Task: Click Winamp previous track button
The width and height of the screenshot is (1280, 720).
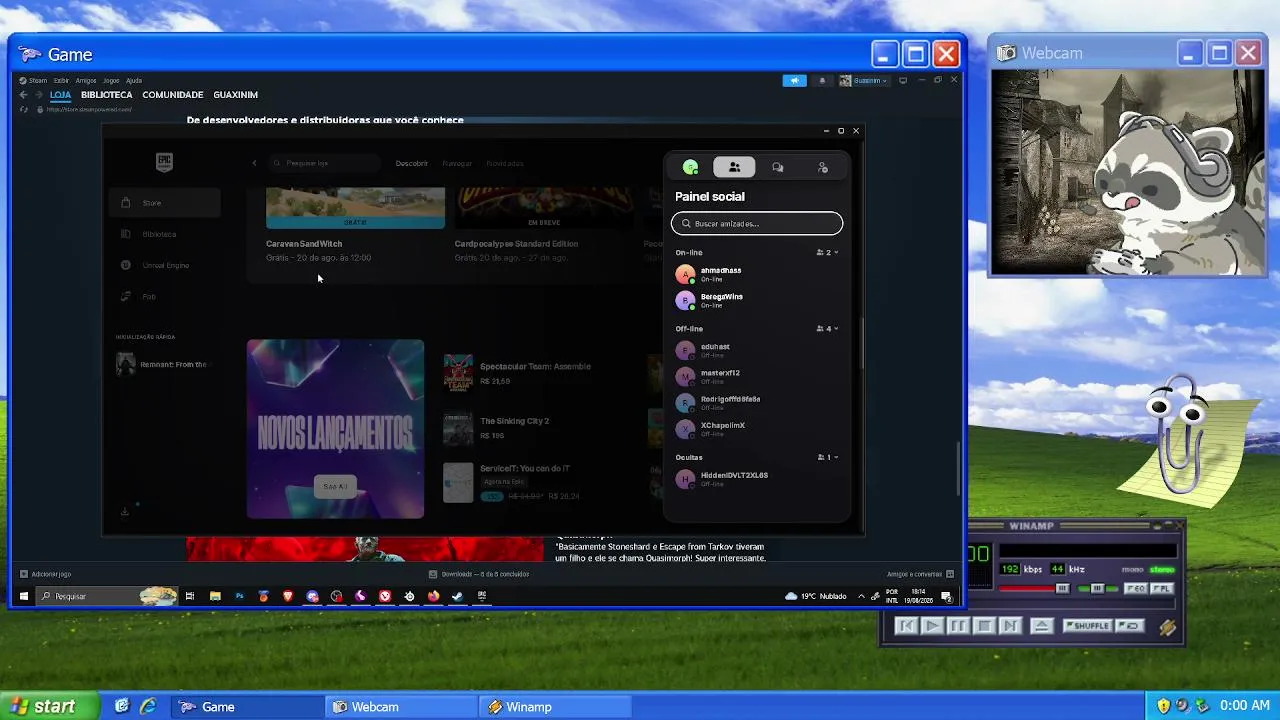Action: [x=906, y=626]
